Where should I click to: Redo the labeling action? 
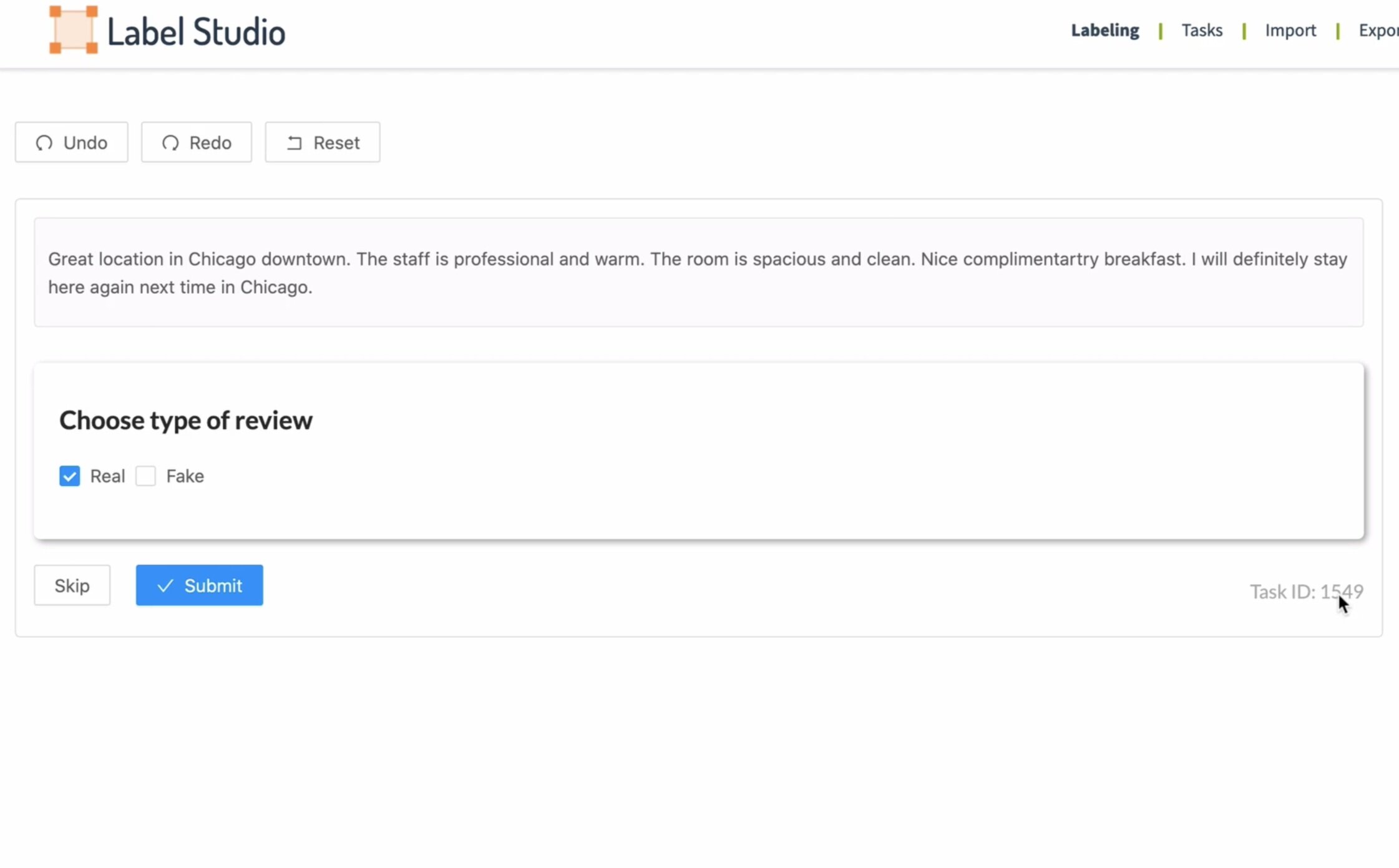pyautogui.click(x=197, y=142)
